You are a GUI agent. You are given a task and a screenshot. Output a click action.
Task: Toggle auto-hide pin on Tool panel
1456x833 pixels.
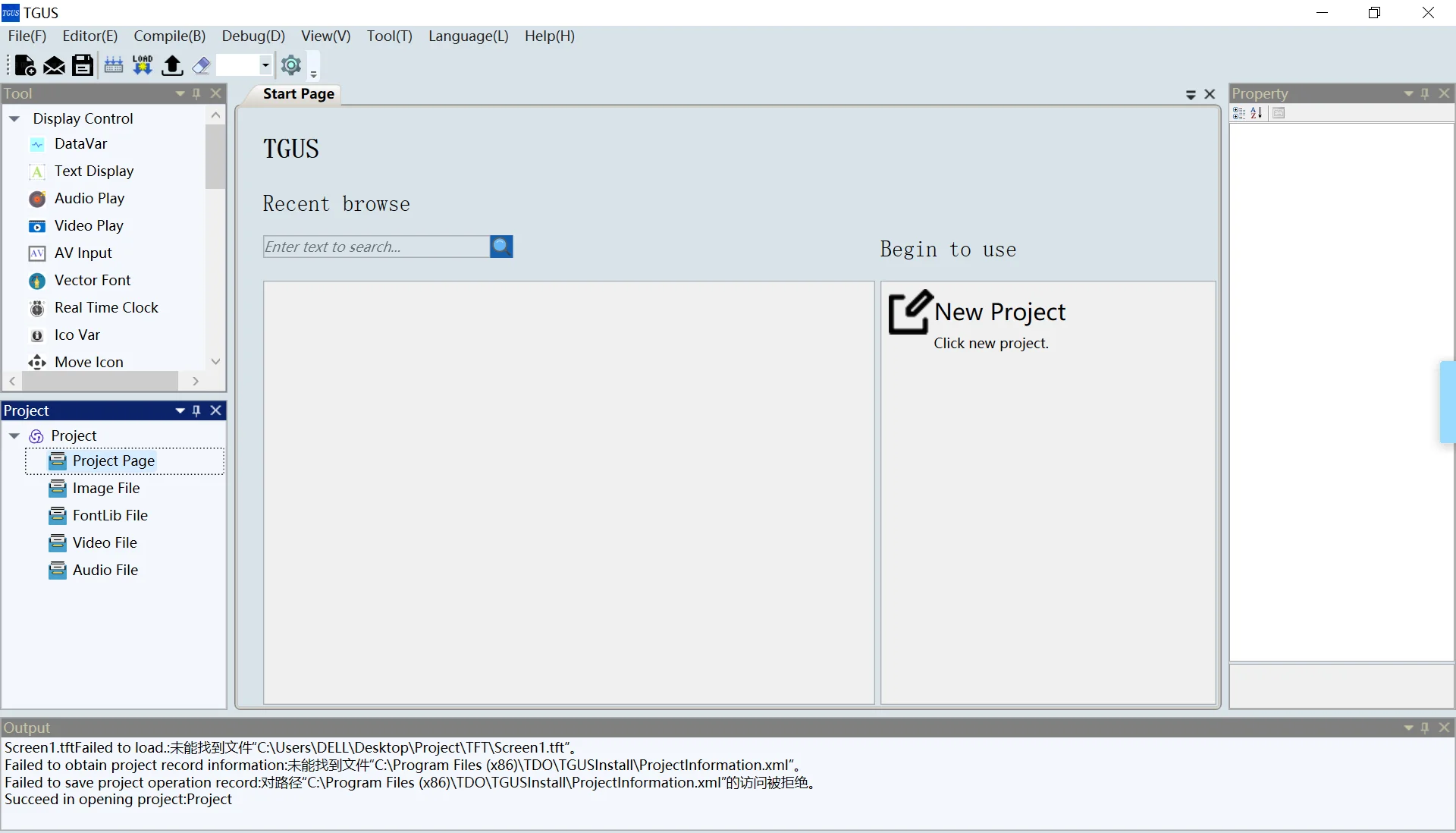(196, 93)
